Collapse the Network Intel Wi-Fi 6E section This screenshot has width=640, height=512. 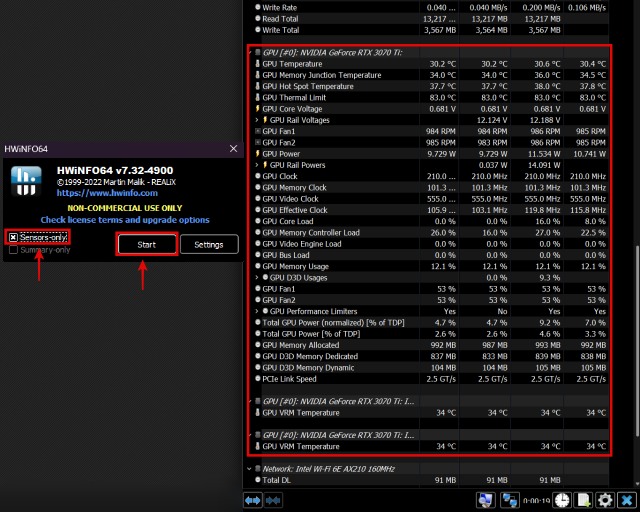(250, 468)
